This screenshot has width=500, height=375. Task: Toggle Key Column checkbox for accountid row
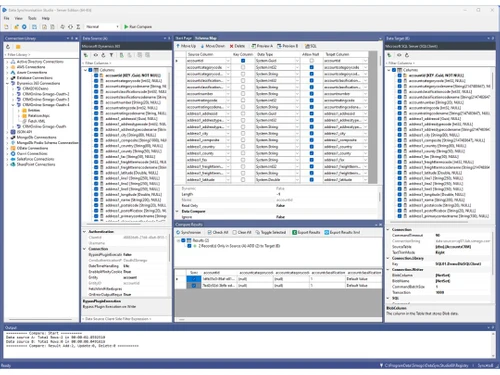click(243, 61)
